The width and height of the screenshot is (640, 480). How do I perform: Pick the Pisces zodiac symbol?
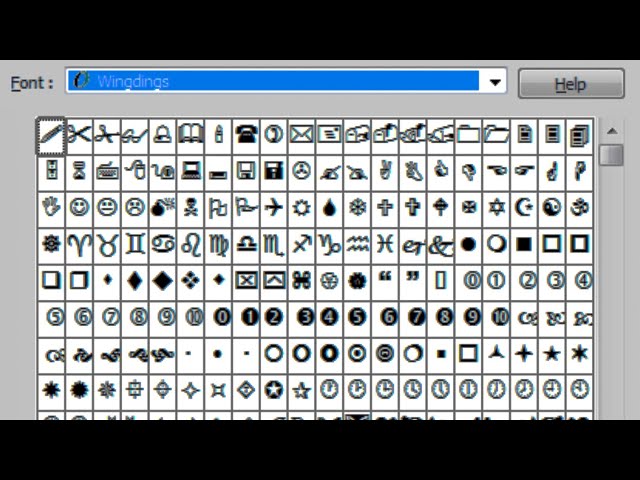pyautogui.click(x=384, y=244)
